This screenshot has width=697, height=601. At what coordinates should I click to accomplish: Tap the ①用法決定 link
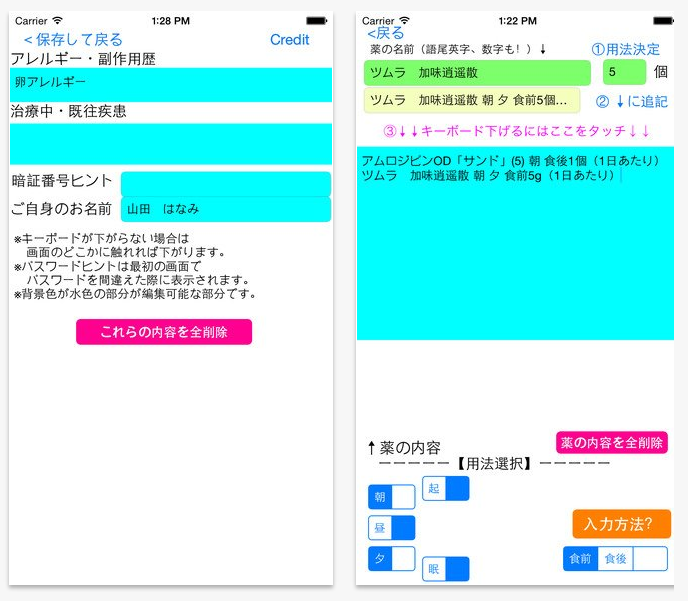(x=625, y=49)
